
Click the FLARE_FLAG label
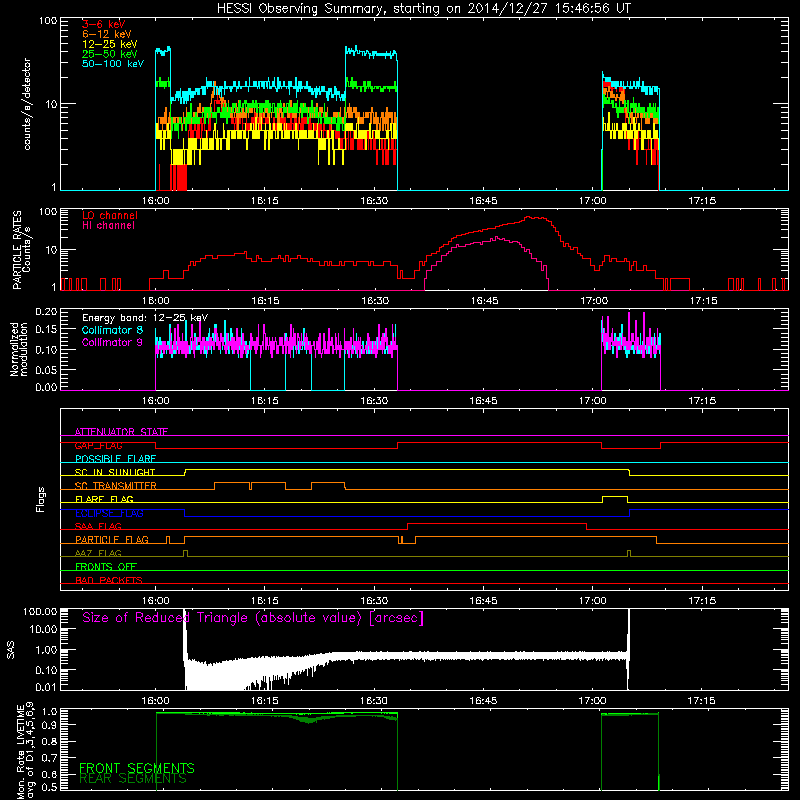pos(104,499)
